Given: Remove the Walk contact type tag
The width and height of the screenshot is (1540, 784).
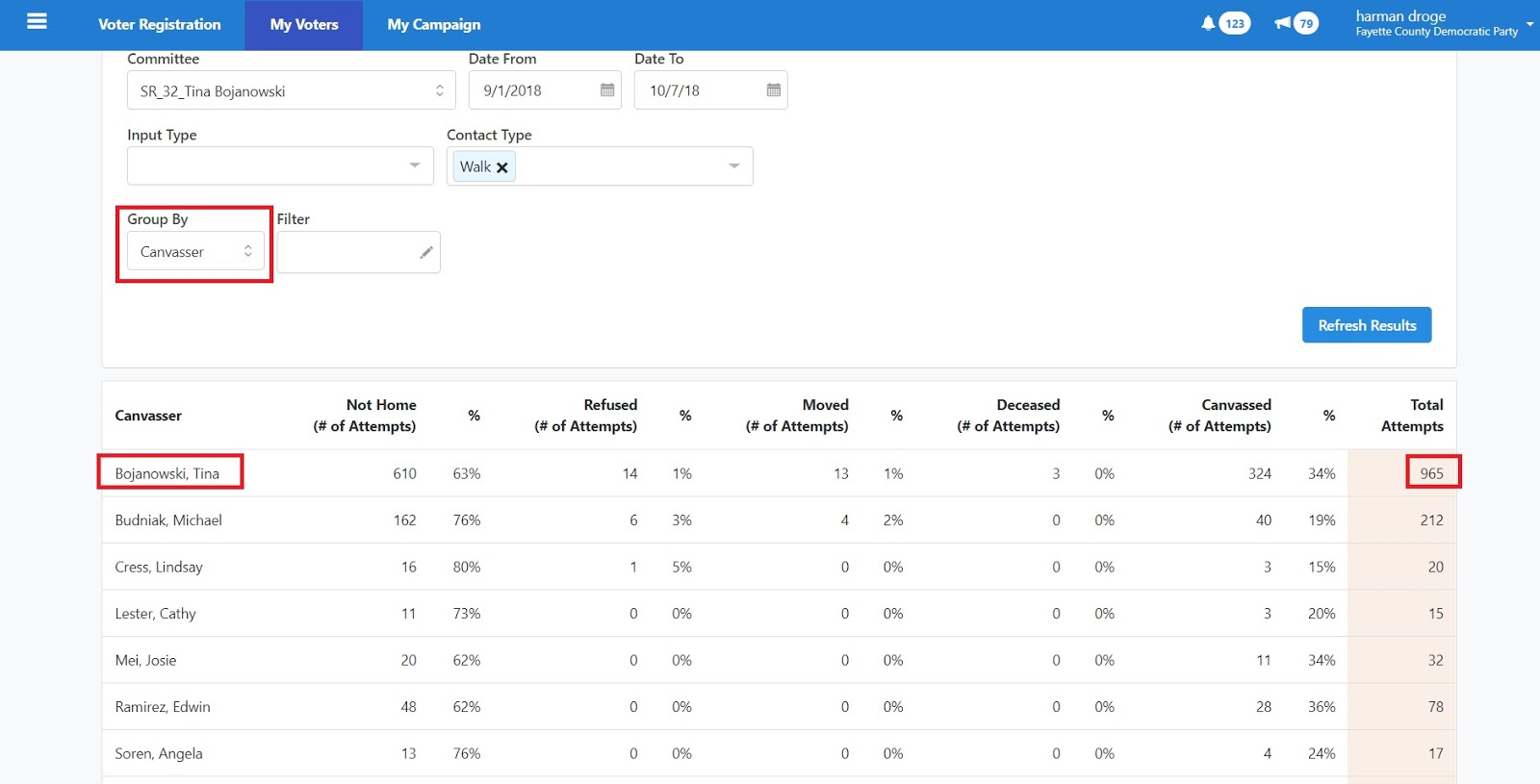Looking at the screenshot, I should pos(501,167).
